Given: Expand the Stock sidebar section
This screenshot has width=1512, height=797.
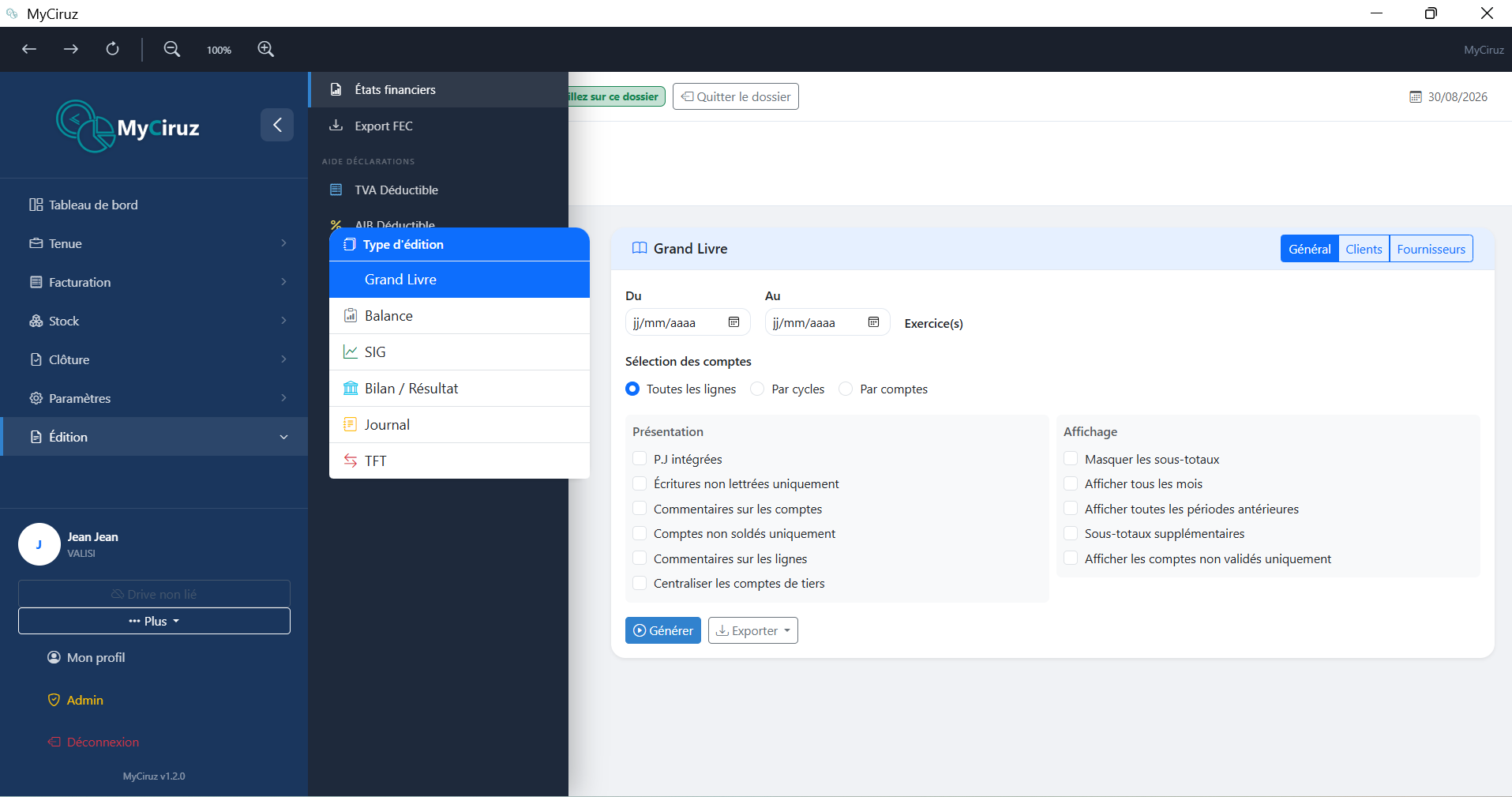Looking at the screenshot, I should coord(154,321).
